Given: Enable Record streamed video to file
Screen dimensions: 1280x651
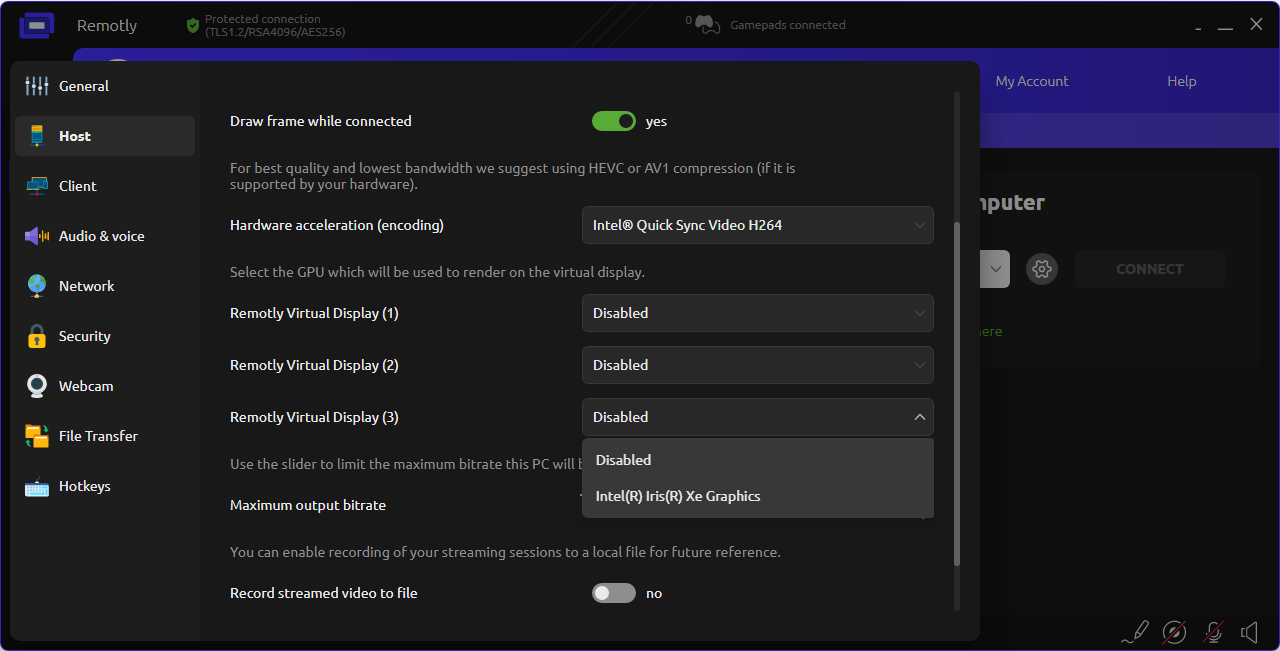Looking at the screenshot, I should point(614,593).
